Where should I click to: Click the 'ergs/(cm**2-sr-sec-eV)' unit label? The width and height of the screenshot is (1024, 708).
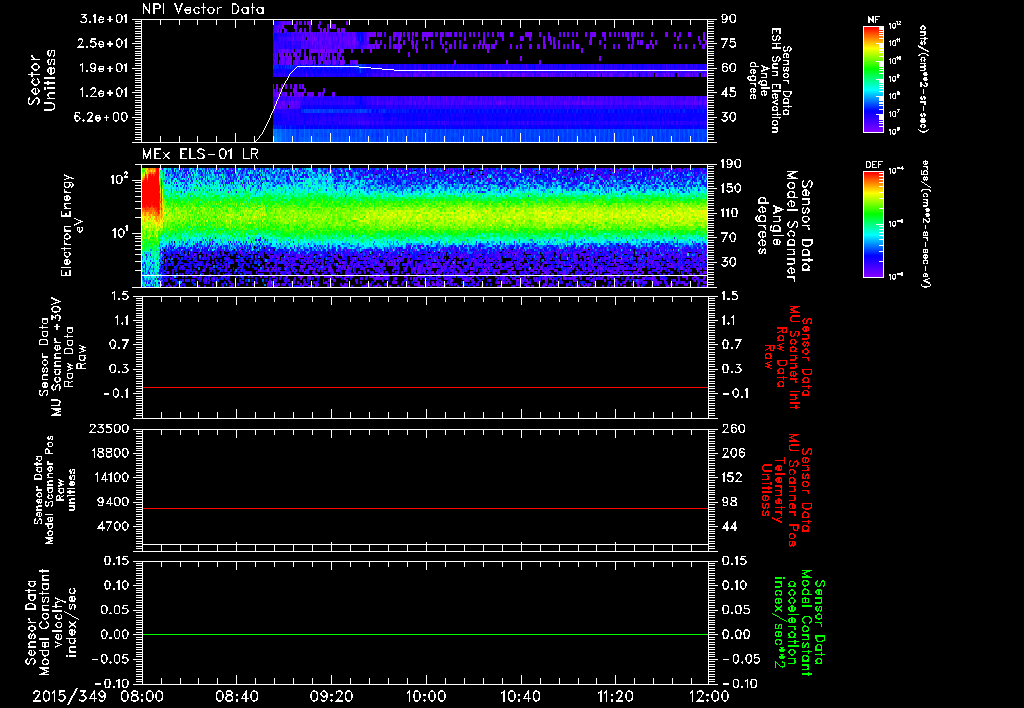925,224
